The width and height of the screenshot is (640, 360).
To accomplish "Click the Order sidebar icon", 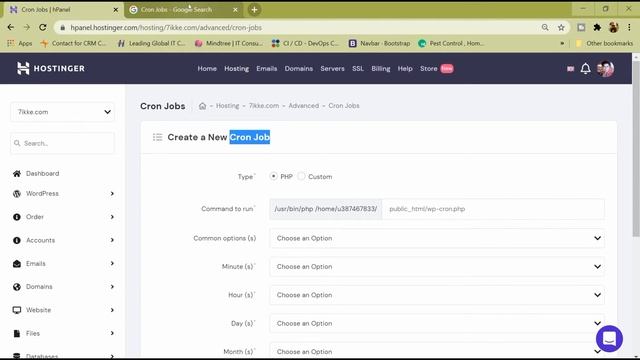I will coord(17,217).
